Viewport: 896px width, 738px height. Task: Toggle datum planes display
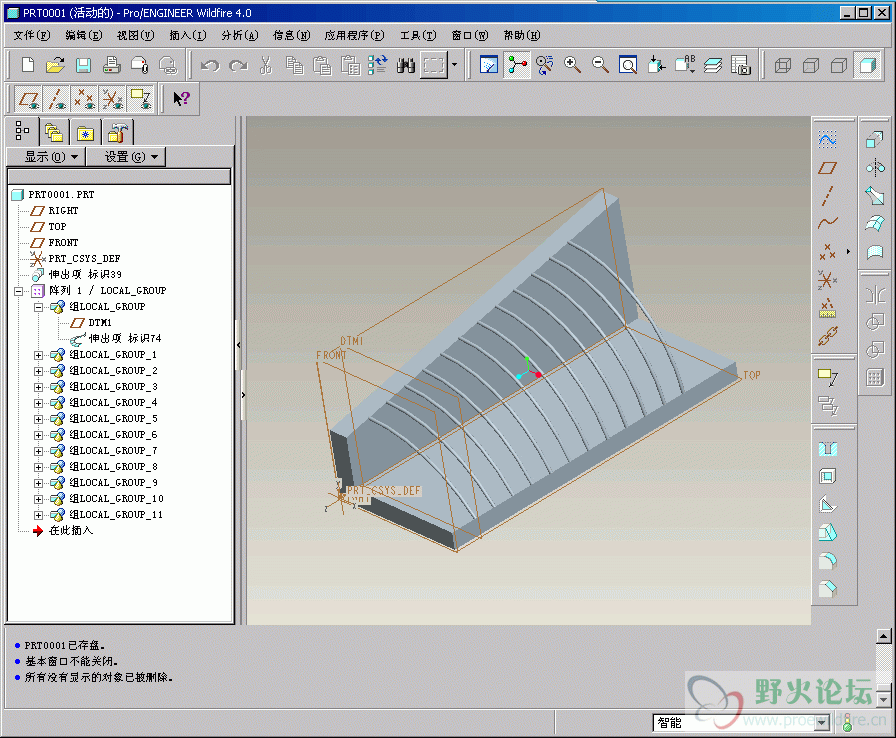(x=28, y=99)
